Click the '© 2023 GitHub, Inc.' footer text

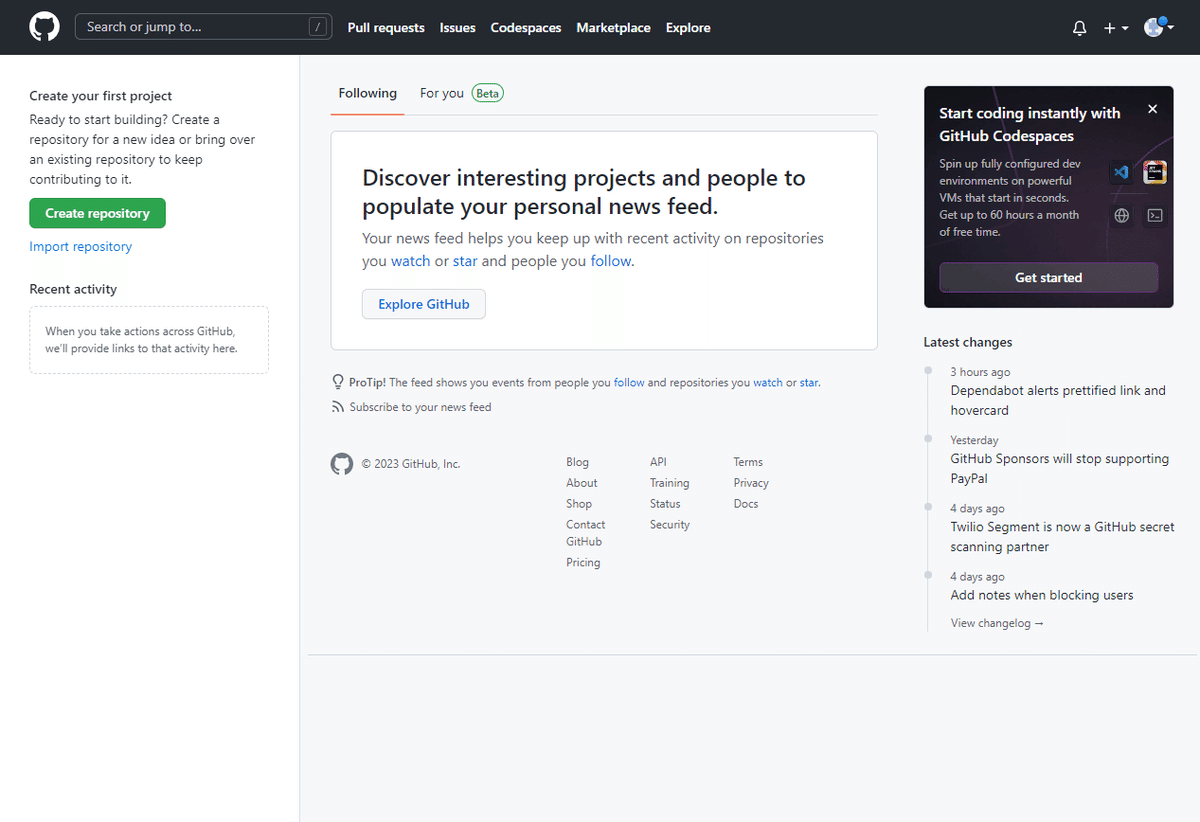(x=411, y=464)
